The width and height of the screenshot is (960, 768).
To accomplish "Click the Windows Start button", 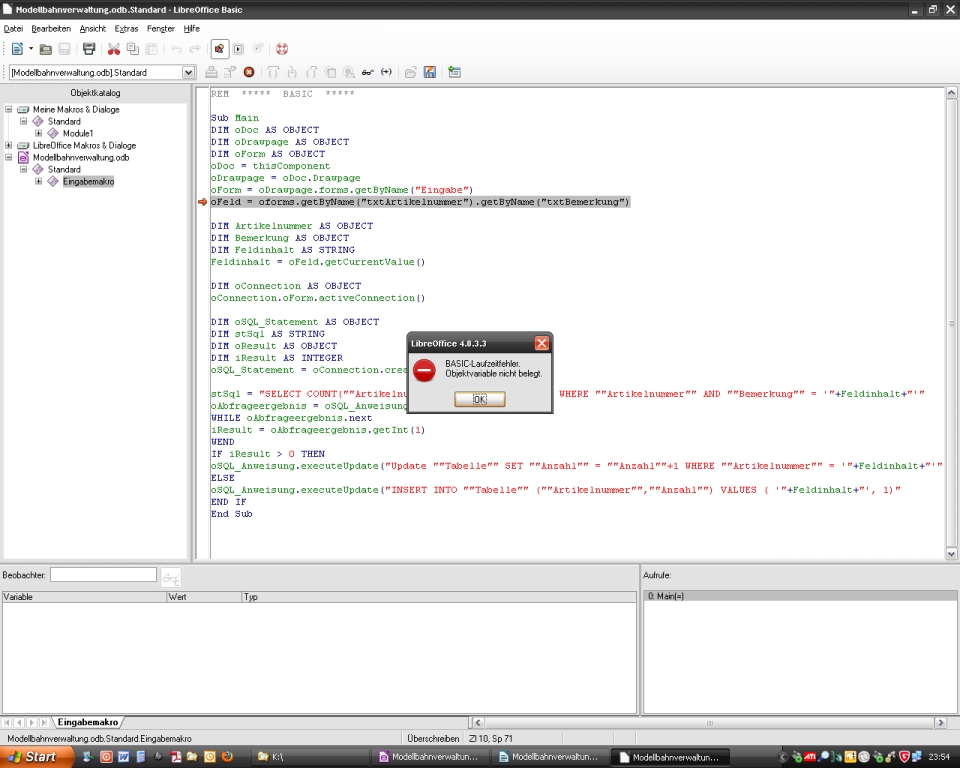I will [x=37, y=757].
